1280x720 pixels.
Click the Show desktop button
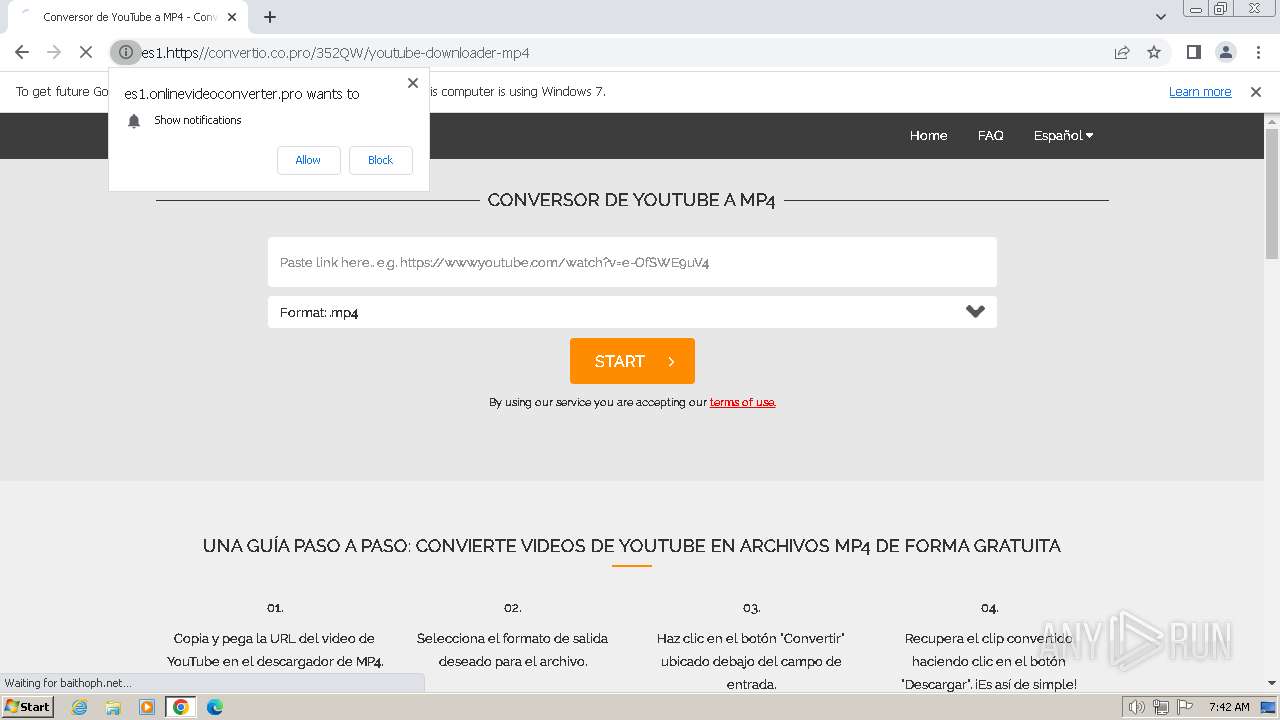tap(1268, 707)
